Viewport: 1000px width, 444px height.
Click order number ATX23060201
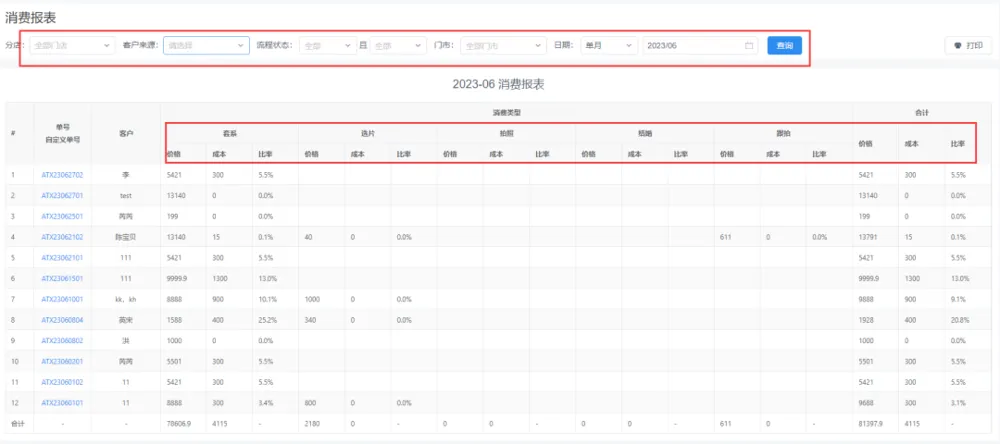62,361
